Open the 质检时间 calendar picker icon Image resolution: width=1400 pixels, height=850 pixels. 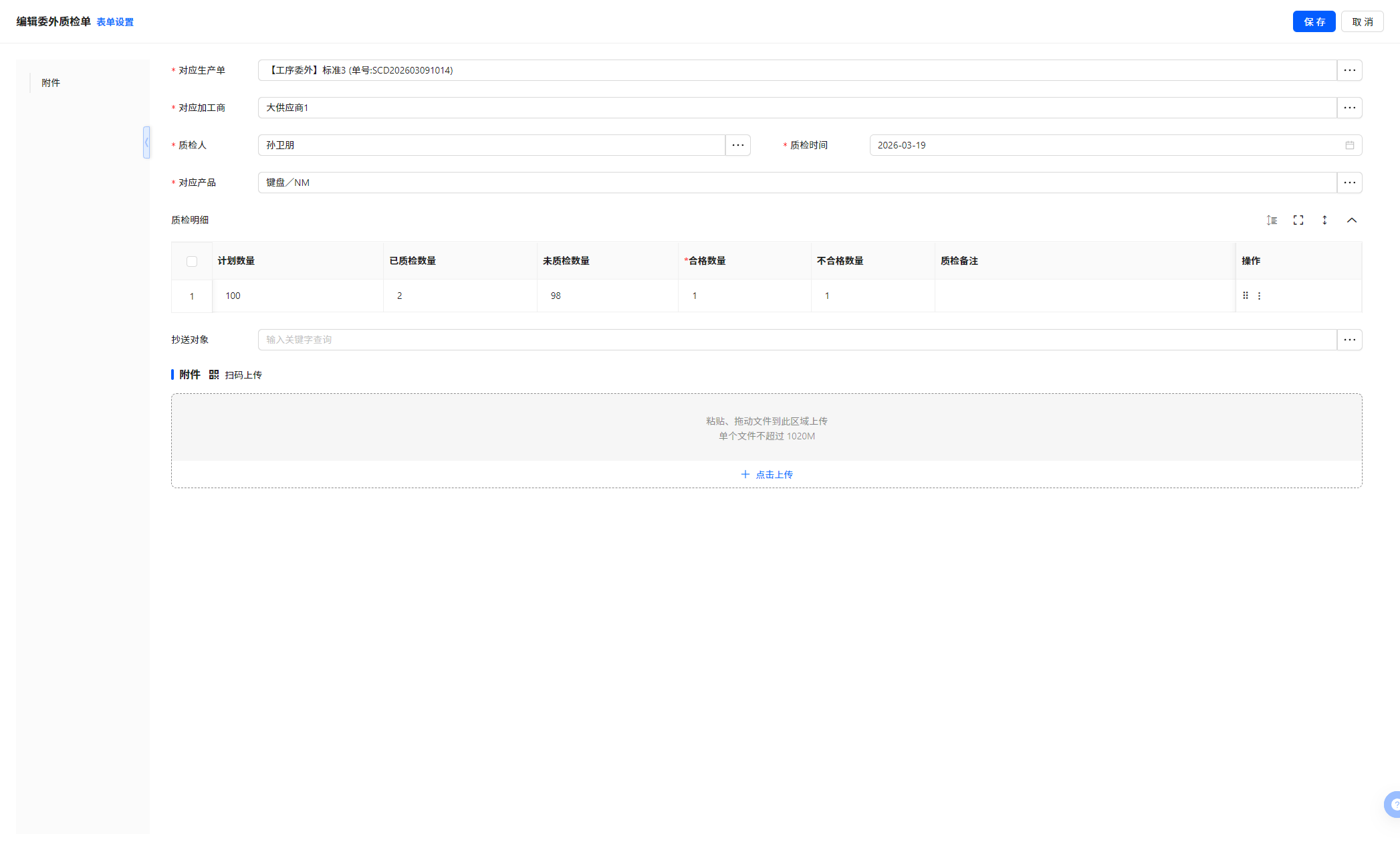(1349, 145)
